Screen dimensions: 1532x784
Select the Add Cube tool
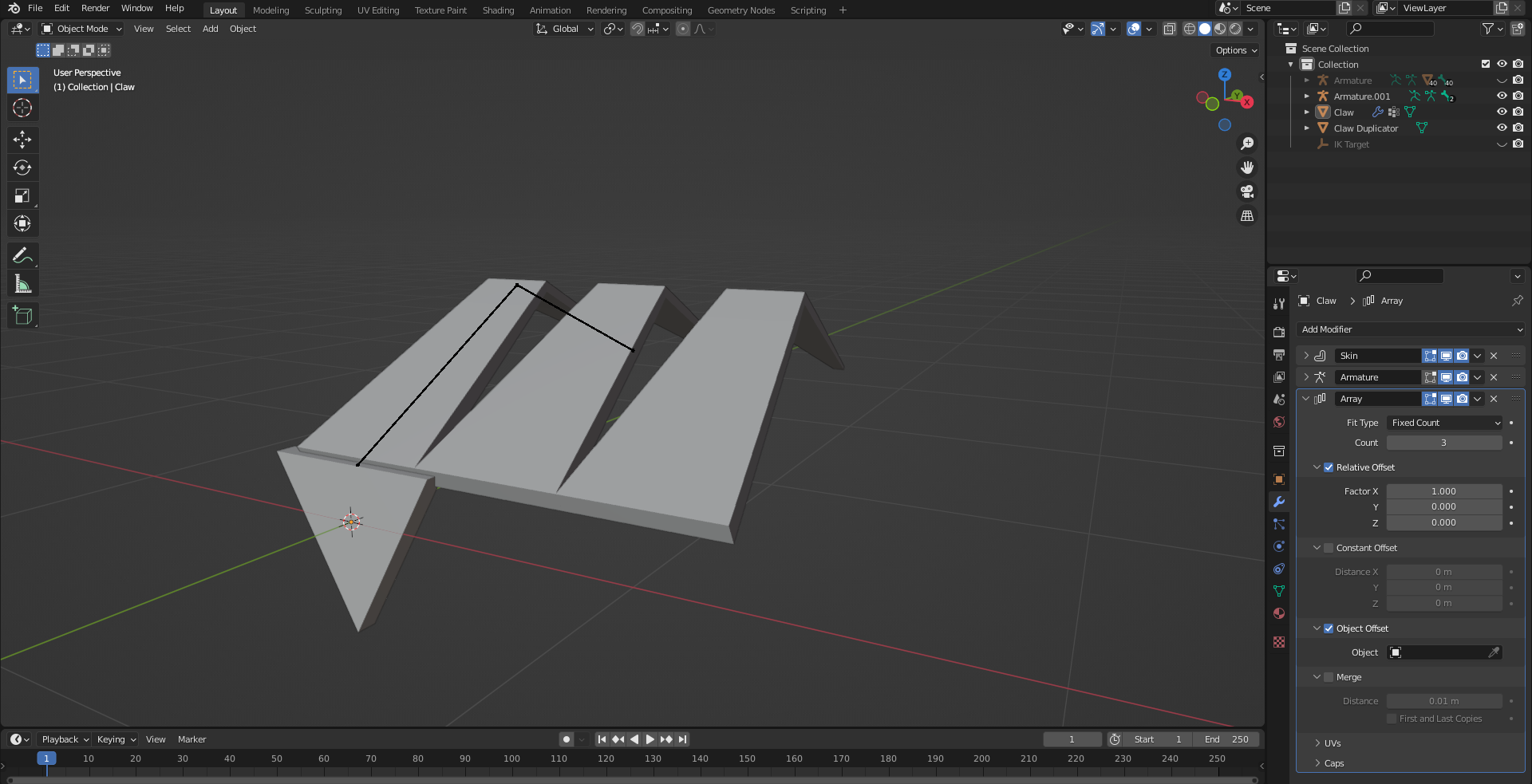point(22,315)
